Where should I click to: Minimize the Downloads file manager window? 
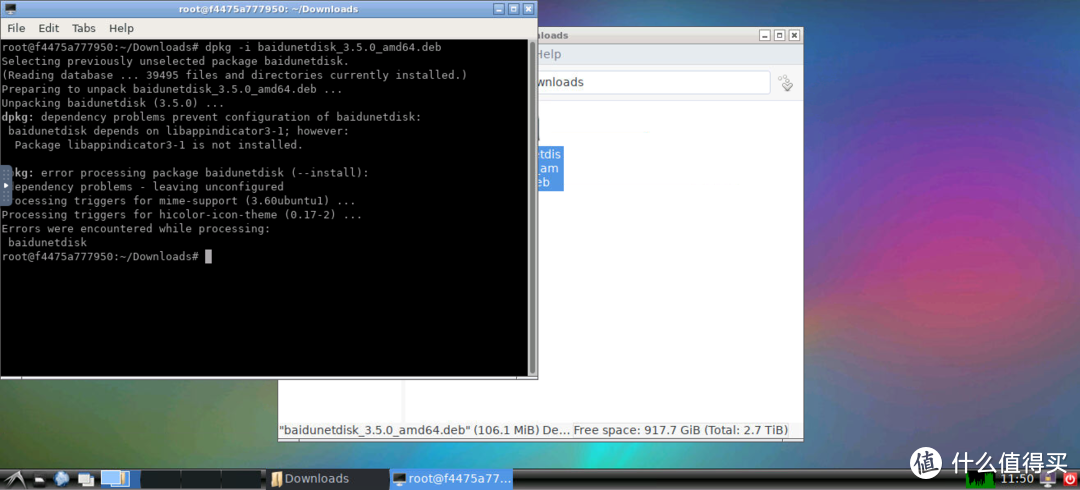point(764,35)
